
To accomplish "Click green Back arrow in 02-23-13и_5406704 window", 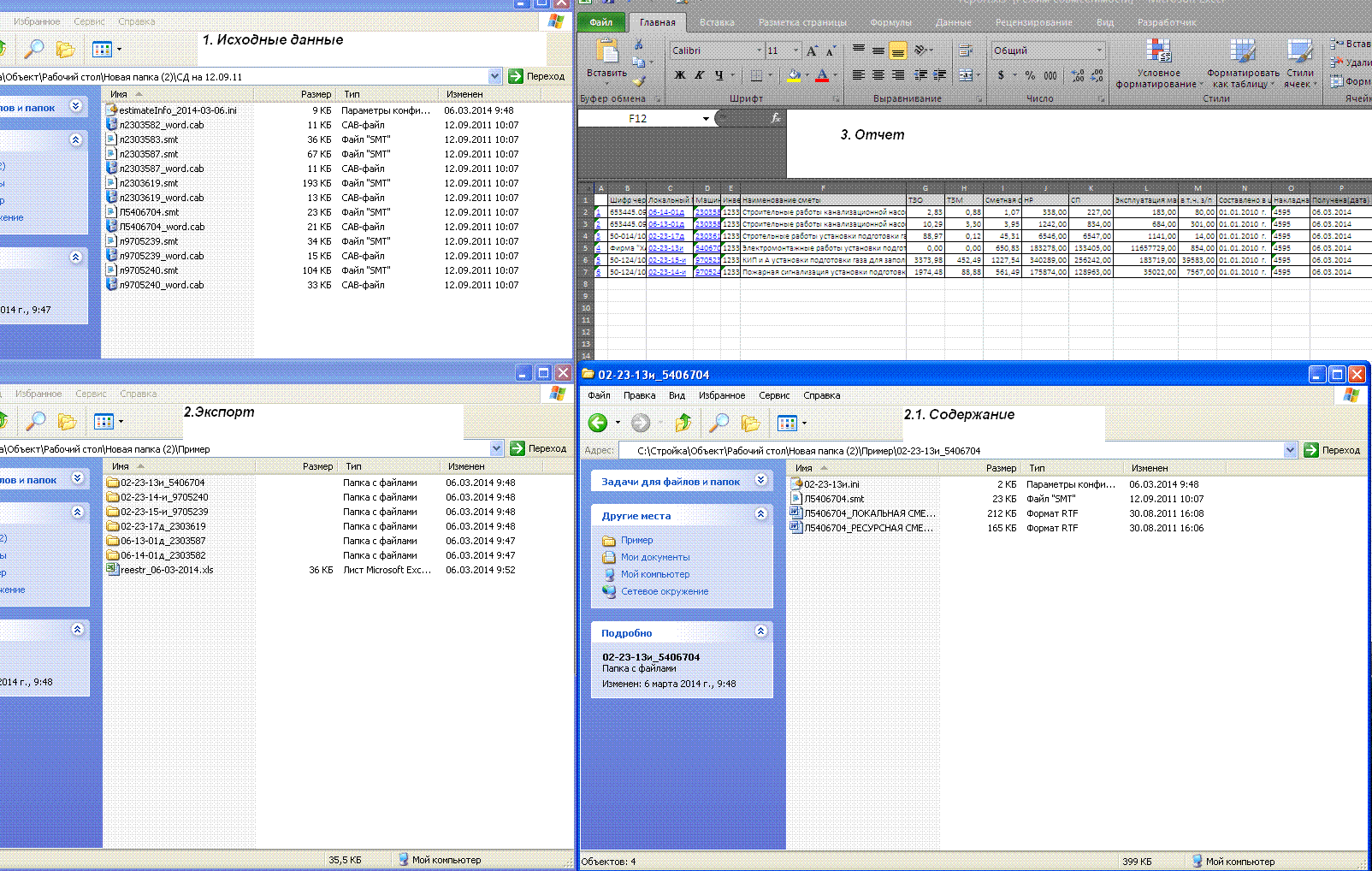I will pyautogui.click(x=598, y=423).
